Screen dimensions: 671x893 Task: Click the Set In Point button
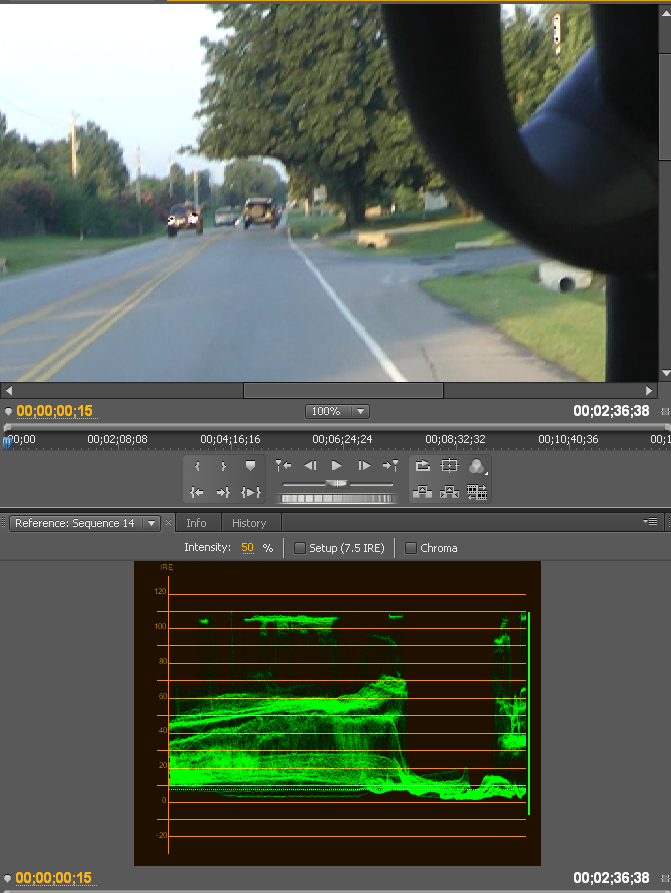coord(197,466)
